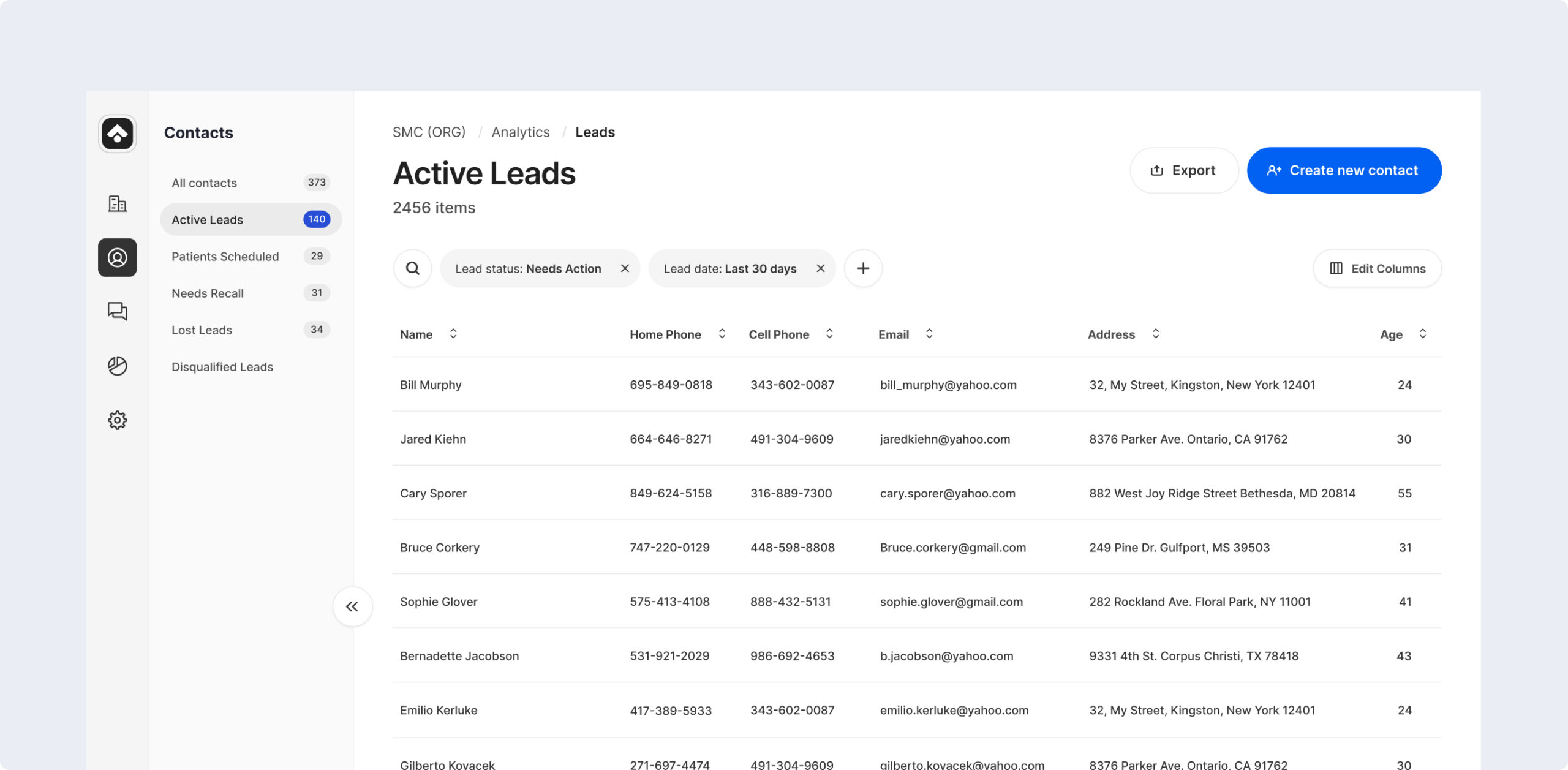Select the contacts person icon in sidebar
1568x770 pixels.
tap(117, 257)
